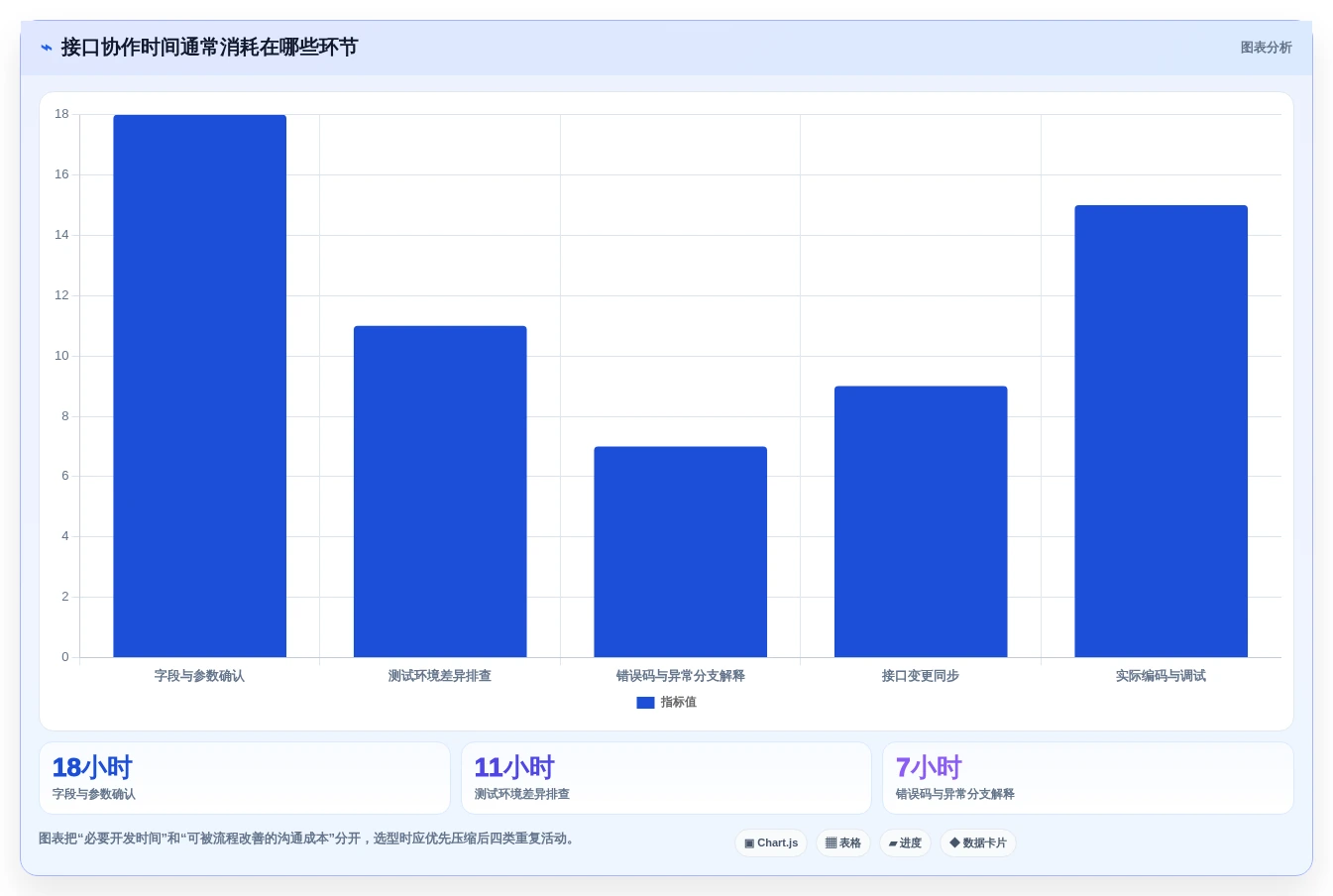1333x896 pixels.
Task: Click the 进度 tag pill
Action: click(x=905, y=843)
